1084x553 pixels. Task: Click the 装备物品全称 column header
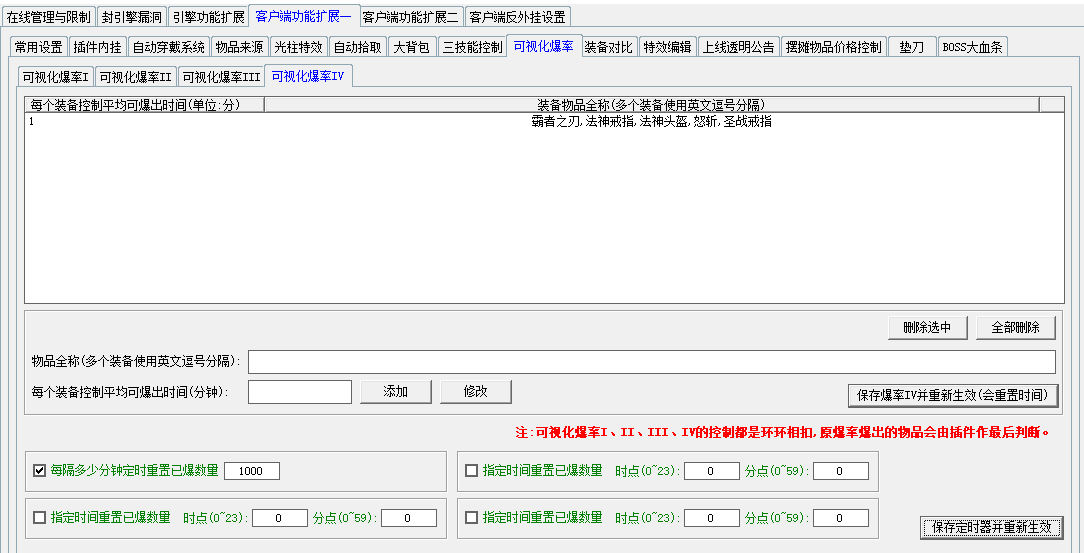651,104
